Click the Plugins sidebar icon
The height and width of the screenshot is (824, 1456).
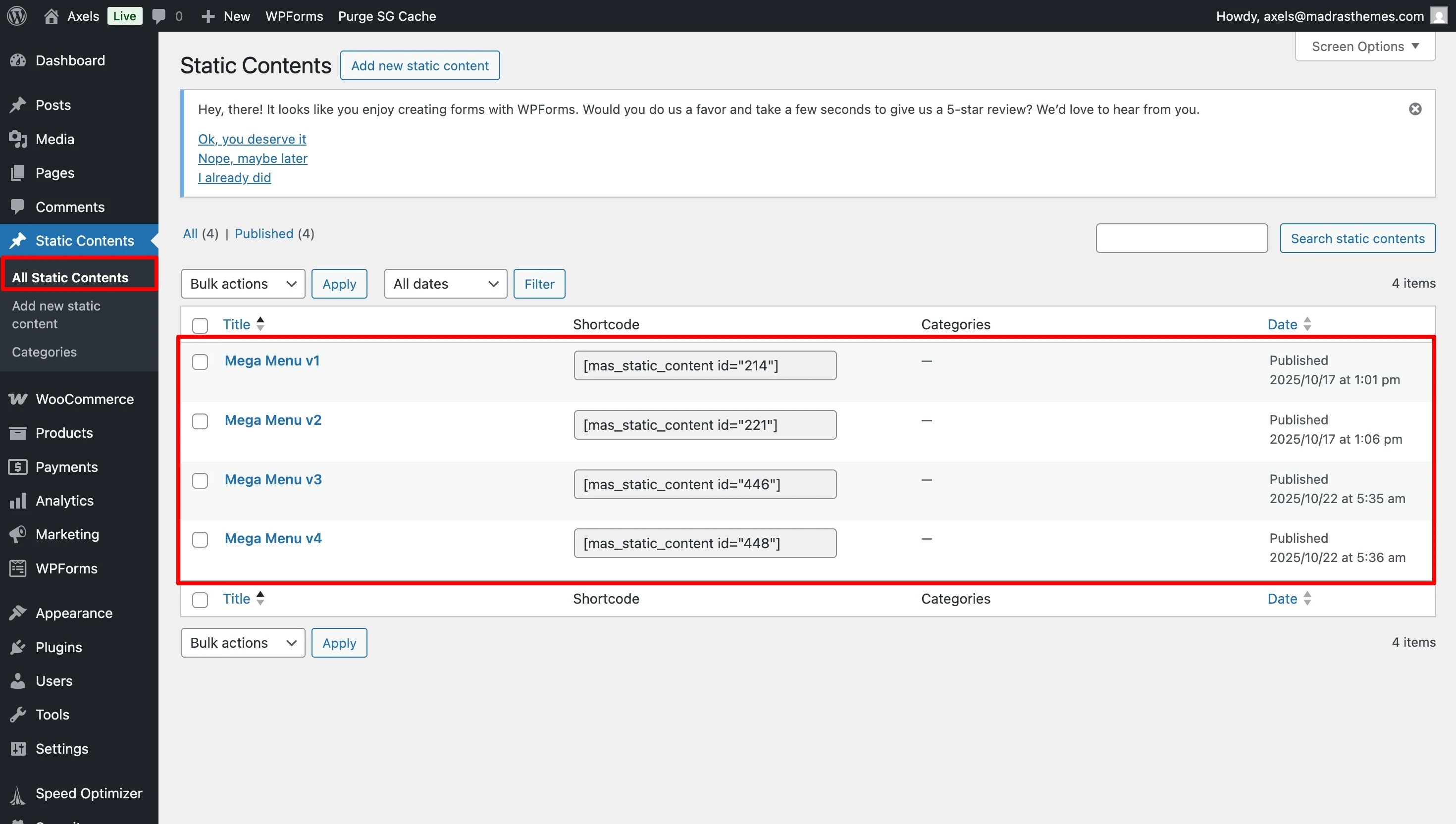click(17, 647)
